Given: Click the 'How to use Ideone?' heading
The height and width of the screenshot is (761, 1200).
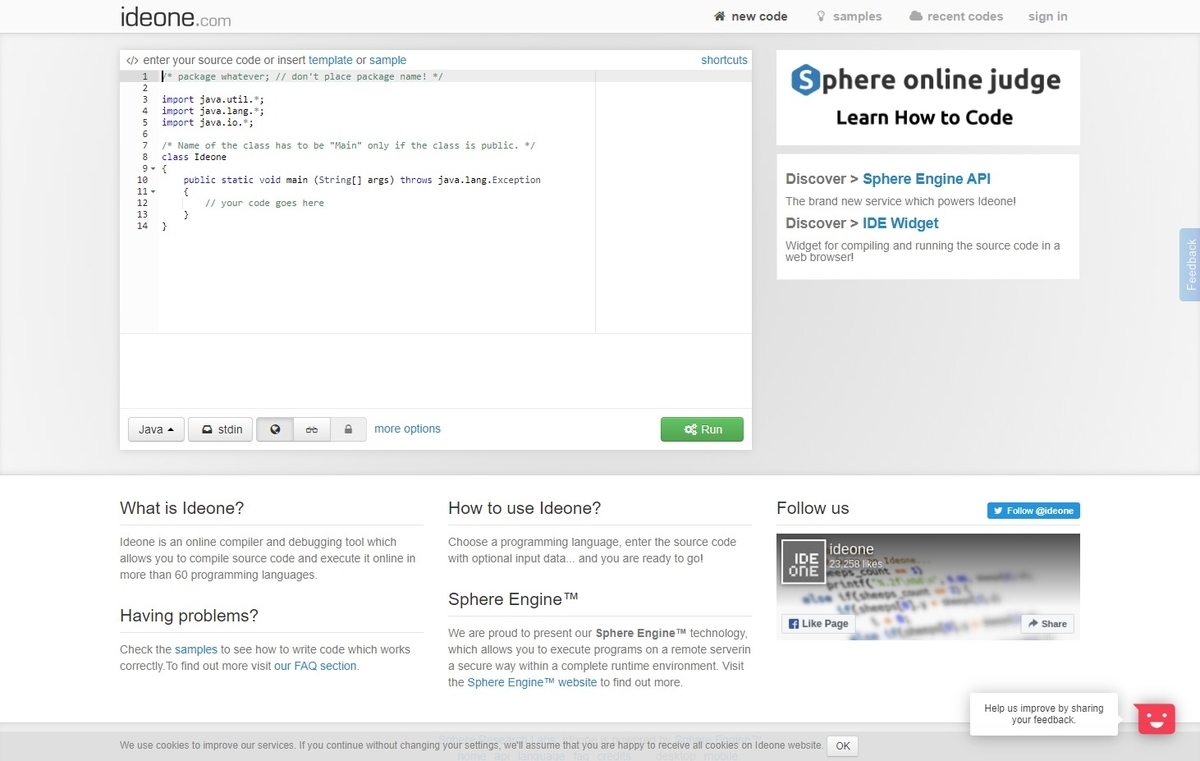Looking at the screenshot, I should pos(525,508).
